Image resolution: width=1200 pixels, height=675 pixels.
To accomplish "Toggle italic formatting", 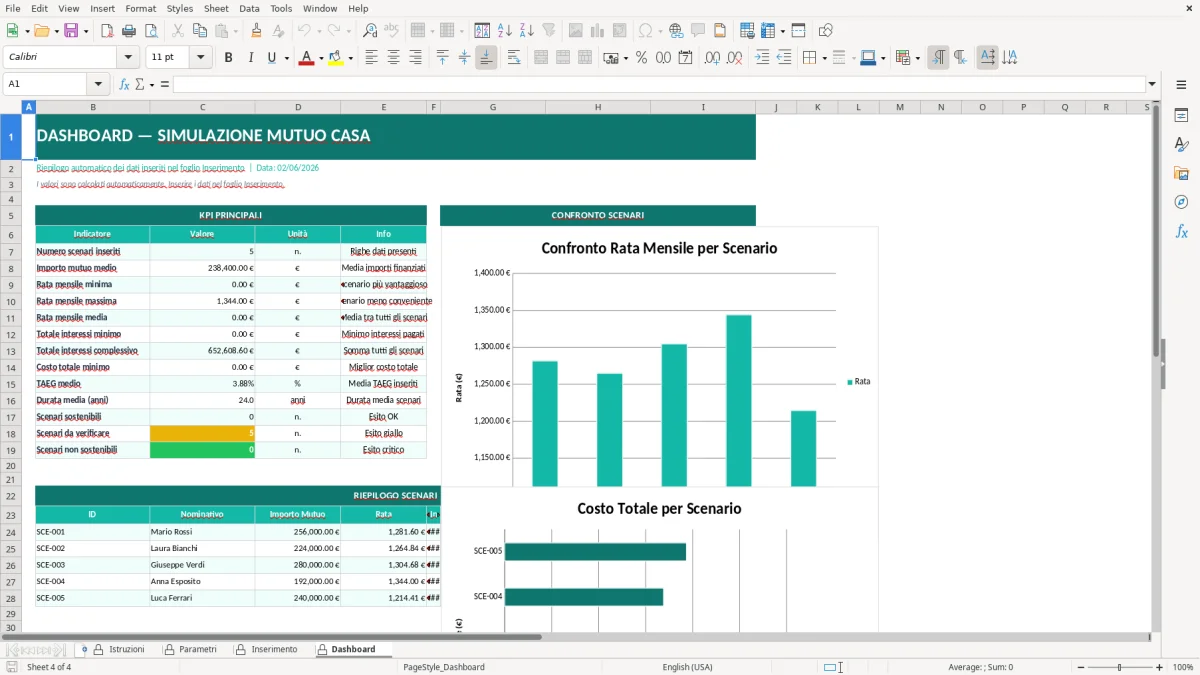I will [250, 58].
